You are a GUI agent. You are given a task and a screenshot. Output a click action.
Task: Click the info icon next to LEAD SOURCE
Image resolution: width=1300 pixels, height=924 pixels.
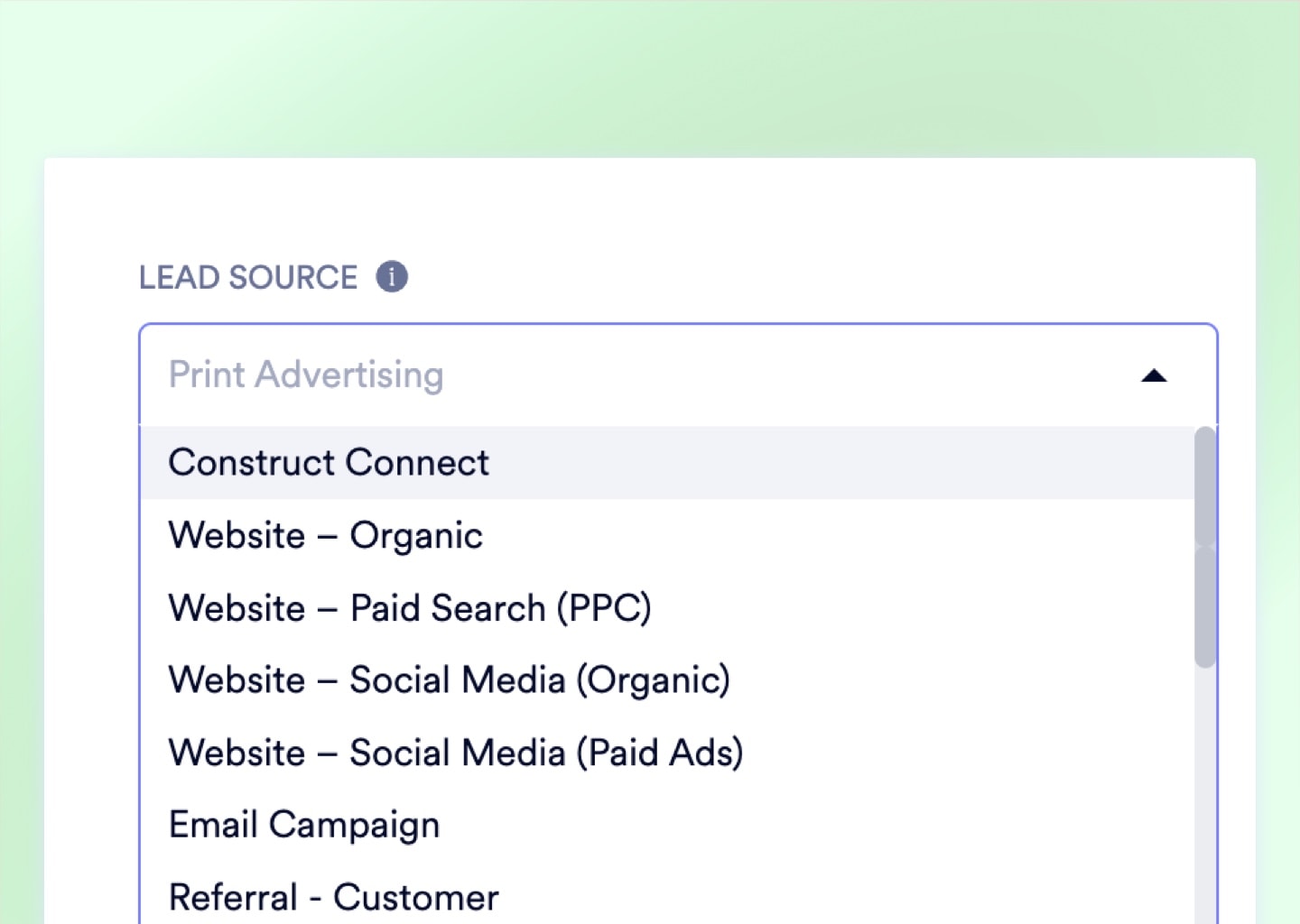click(x=392, y=277)
